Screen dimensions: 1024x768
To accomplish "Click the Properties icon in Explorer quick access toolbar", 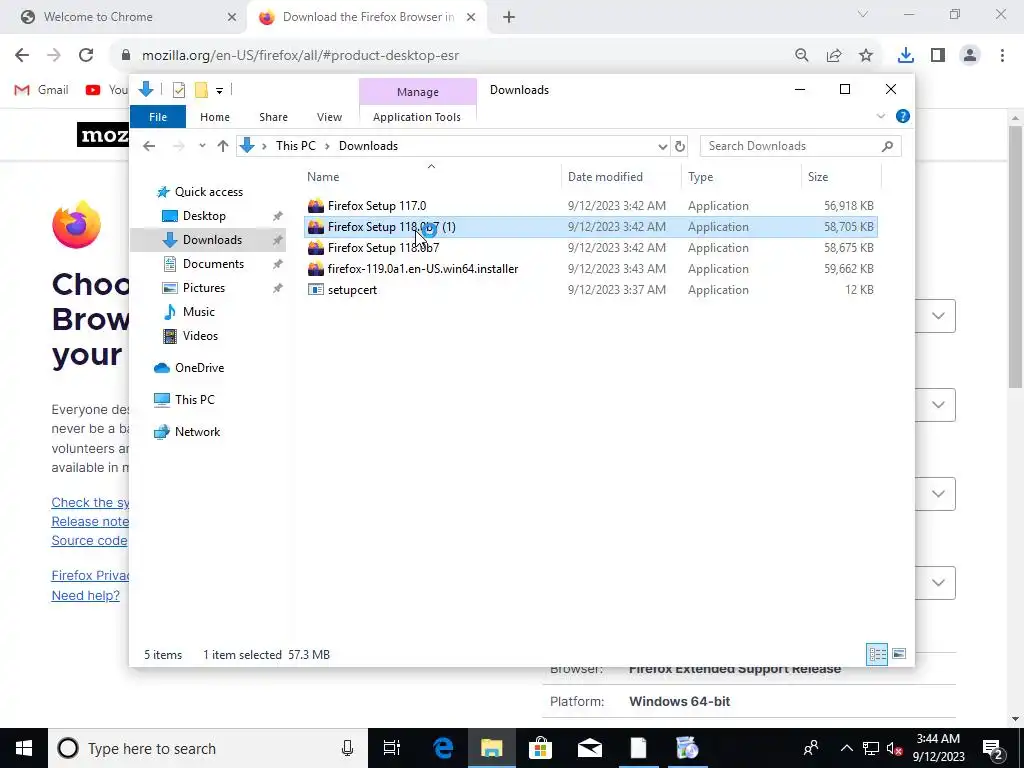I will coord(179,90).
